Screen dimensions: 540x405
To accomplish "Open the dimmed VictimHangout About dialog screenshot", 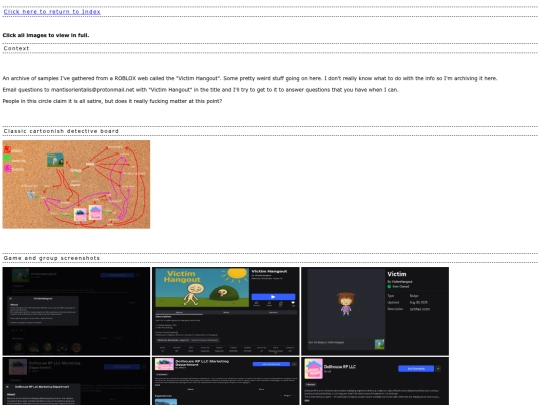I will (x=76, y=311).
